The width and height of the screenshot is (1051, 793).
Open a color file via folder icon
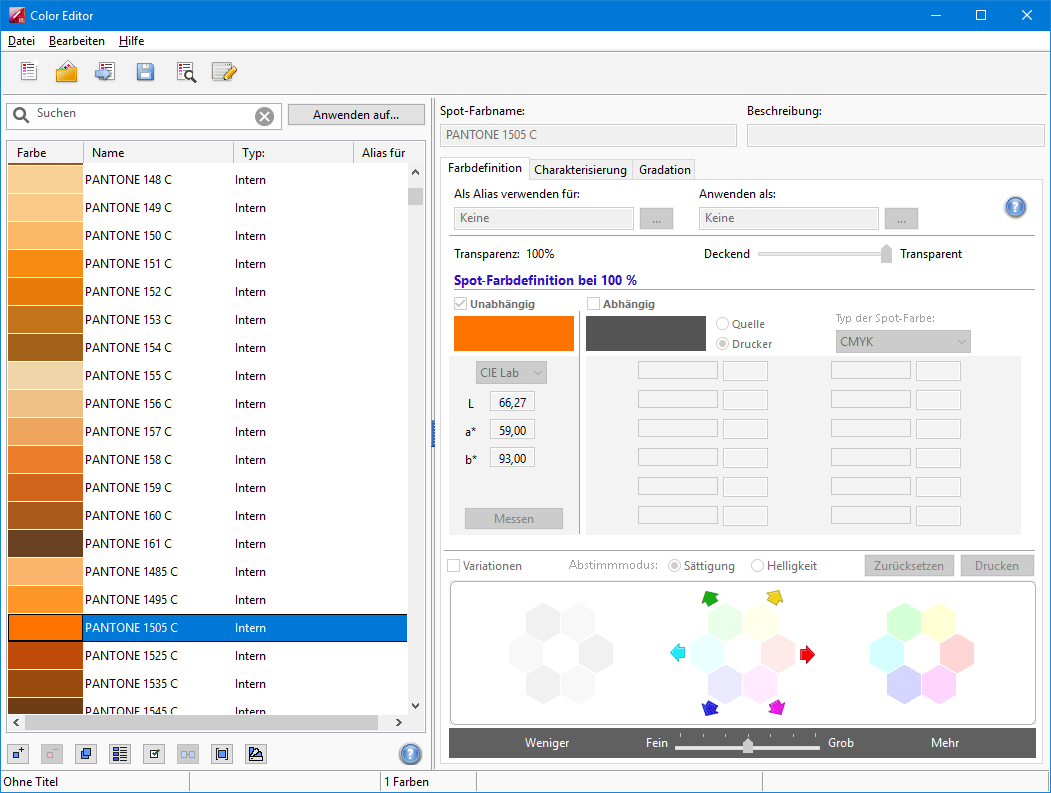tap(67, 72)
